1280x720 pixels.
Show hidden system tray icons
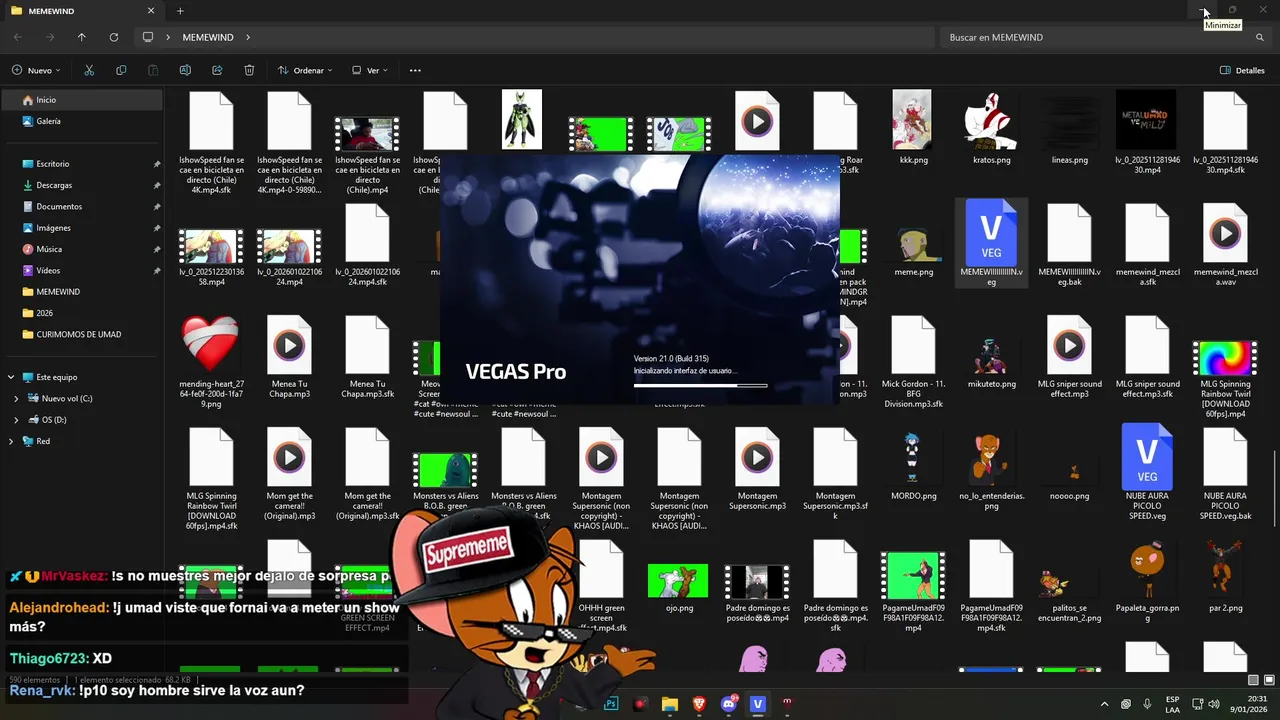1104,704
